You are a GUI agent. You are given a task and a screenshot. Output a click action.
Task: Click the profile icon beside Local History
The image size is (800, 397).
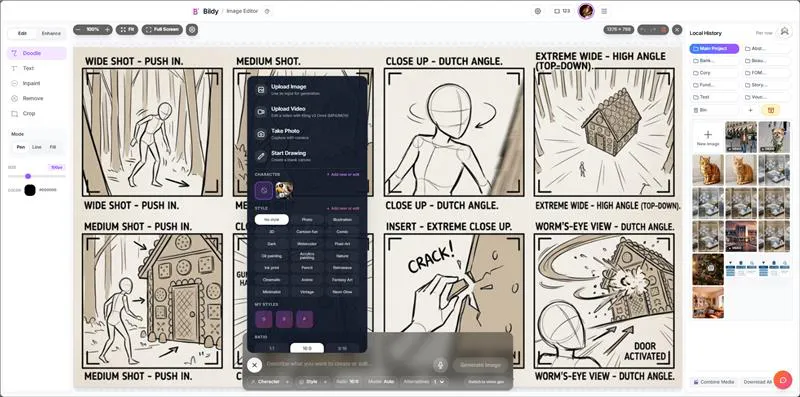(x=784, y=32)
